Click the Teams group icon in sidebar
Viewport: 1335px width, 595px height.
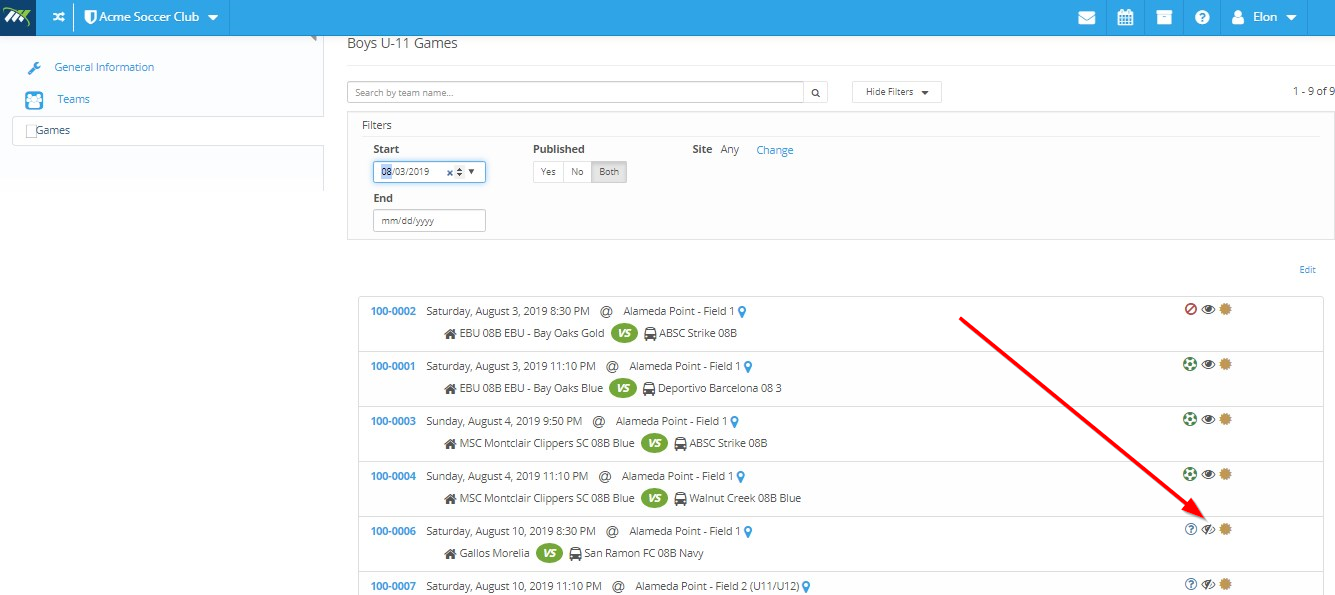point(34,100)
